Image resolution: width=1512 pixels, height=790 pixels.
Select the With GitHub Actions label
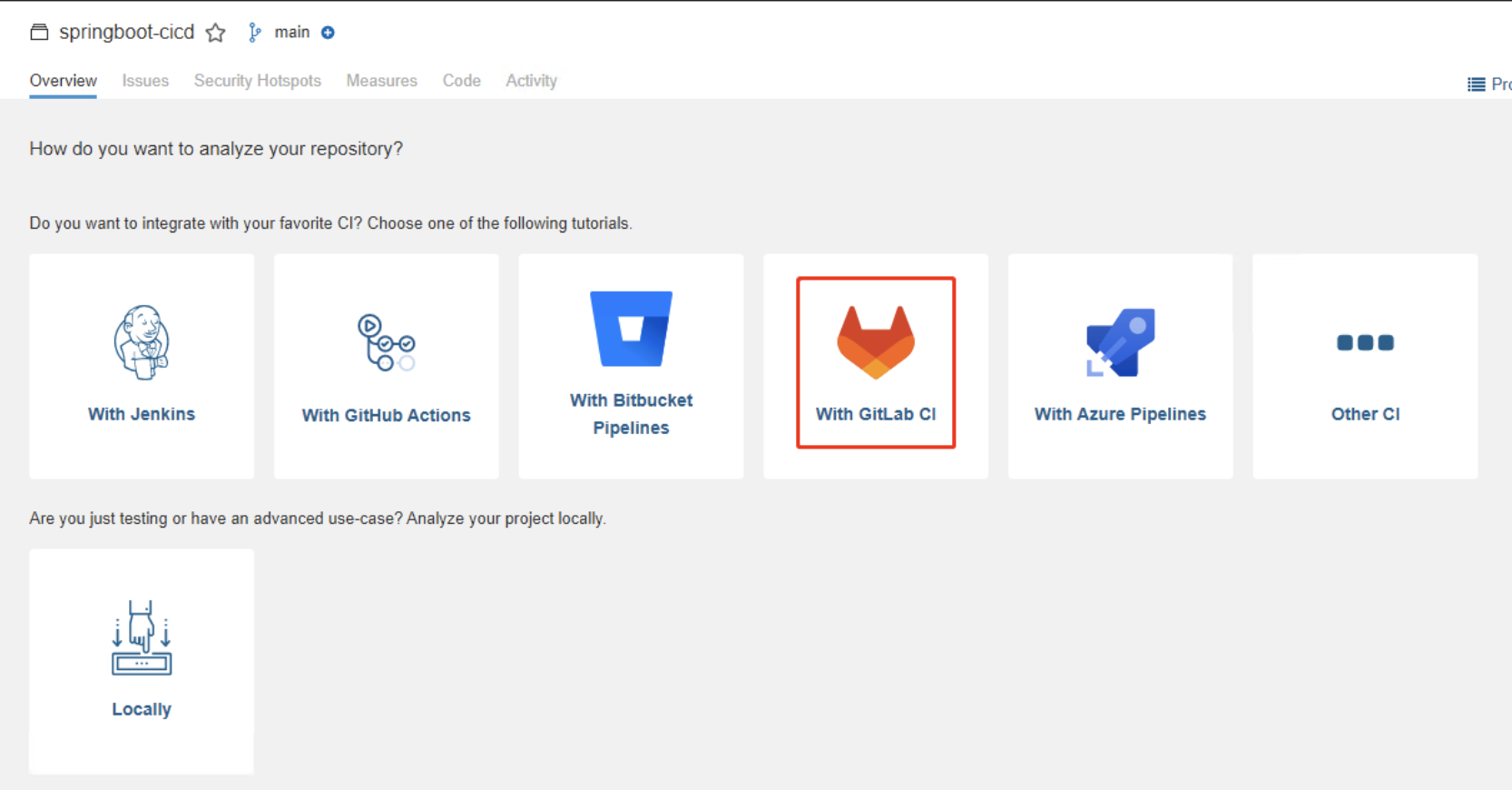coord(387,415)
